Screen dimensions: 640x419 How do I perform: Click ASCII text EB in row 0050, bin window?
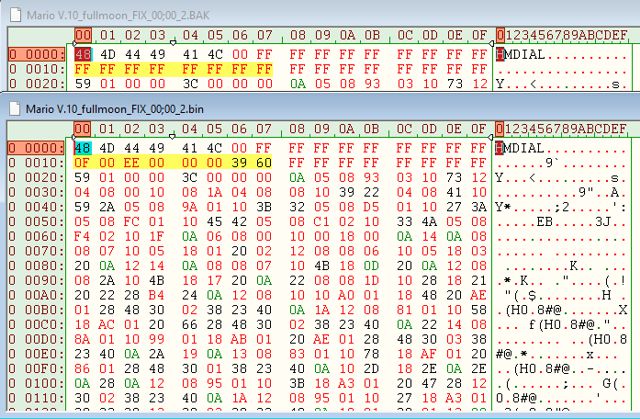point(544,222)
